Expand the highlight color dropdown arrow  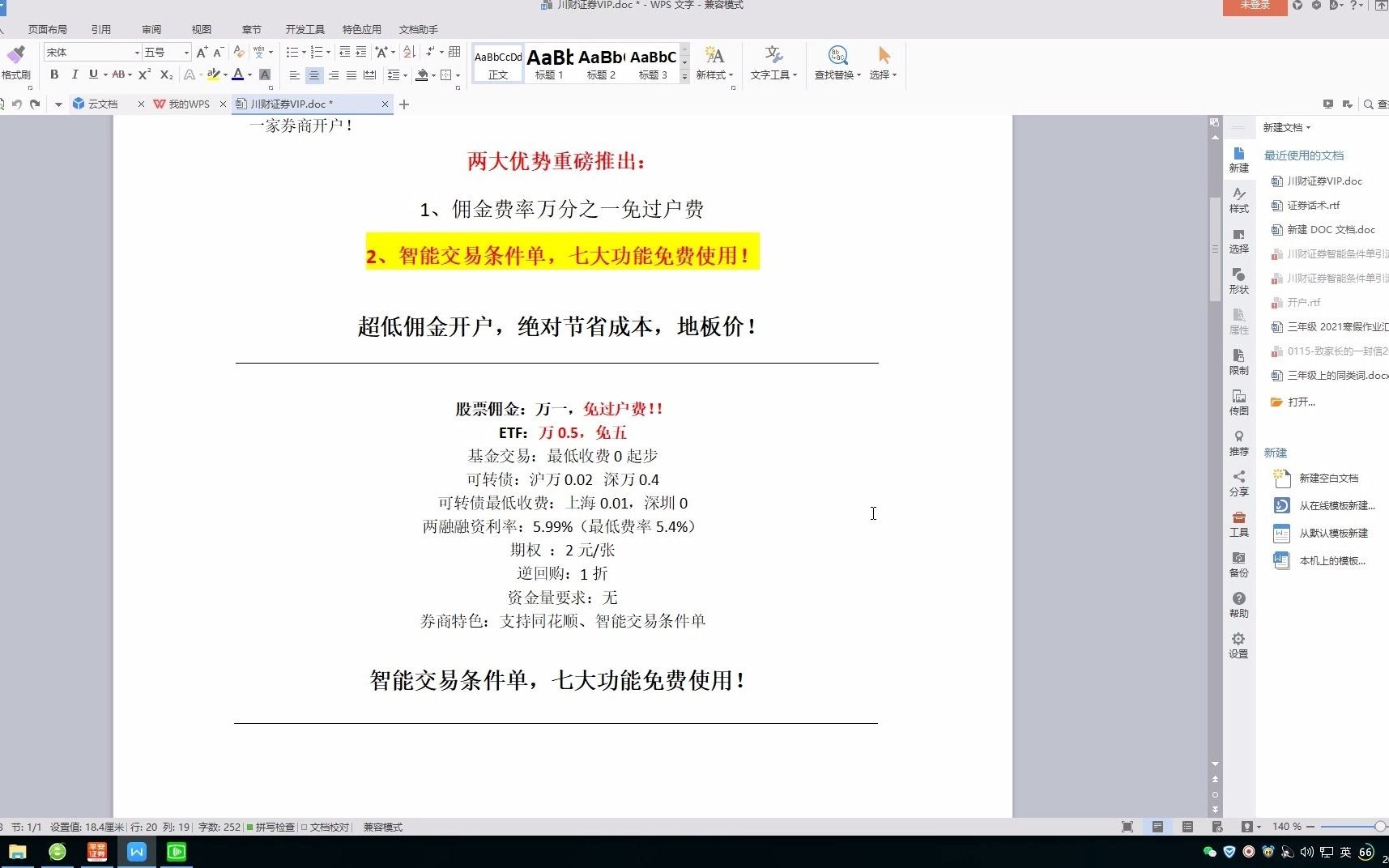pyautogui.click(x=225, y=75)
